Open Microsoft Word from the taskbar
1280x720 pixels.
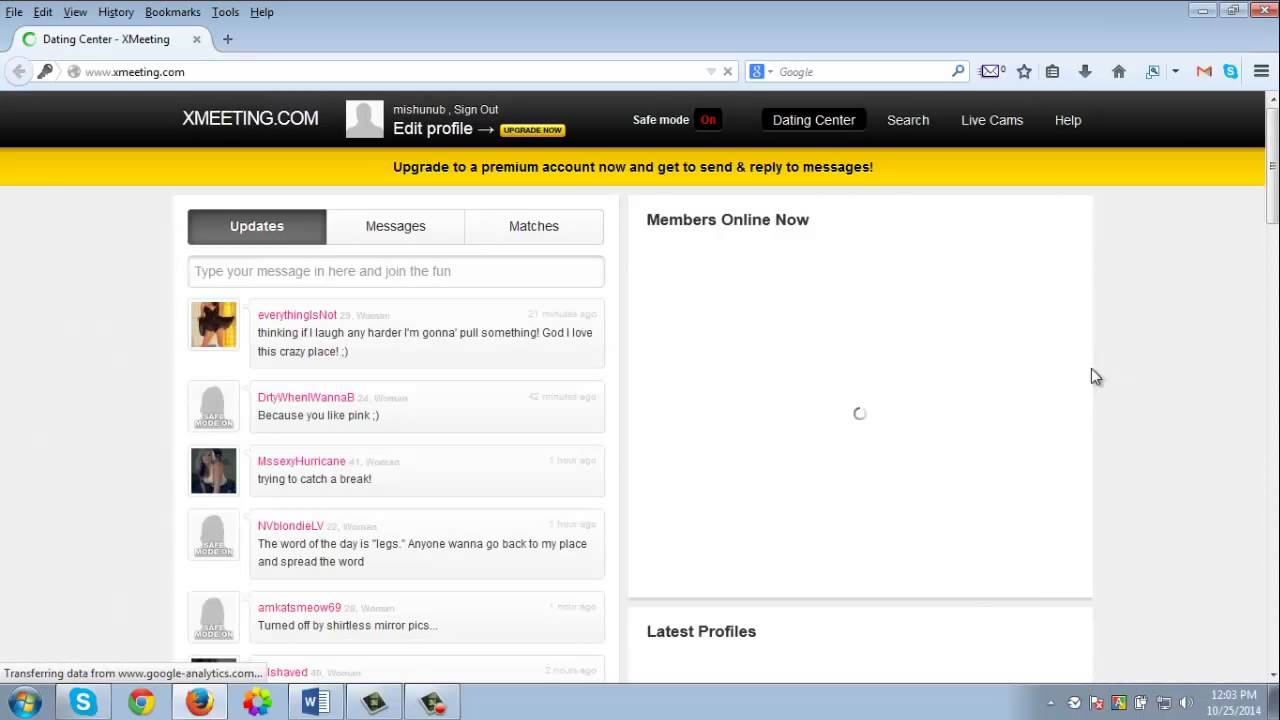(315, 703)
